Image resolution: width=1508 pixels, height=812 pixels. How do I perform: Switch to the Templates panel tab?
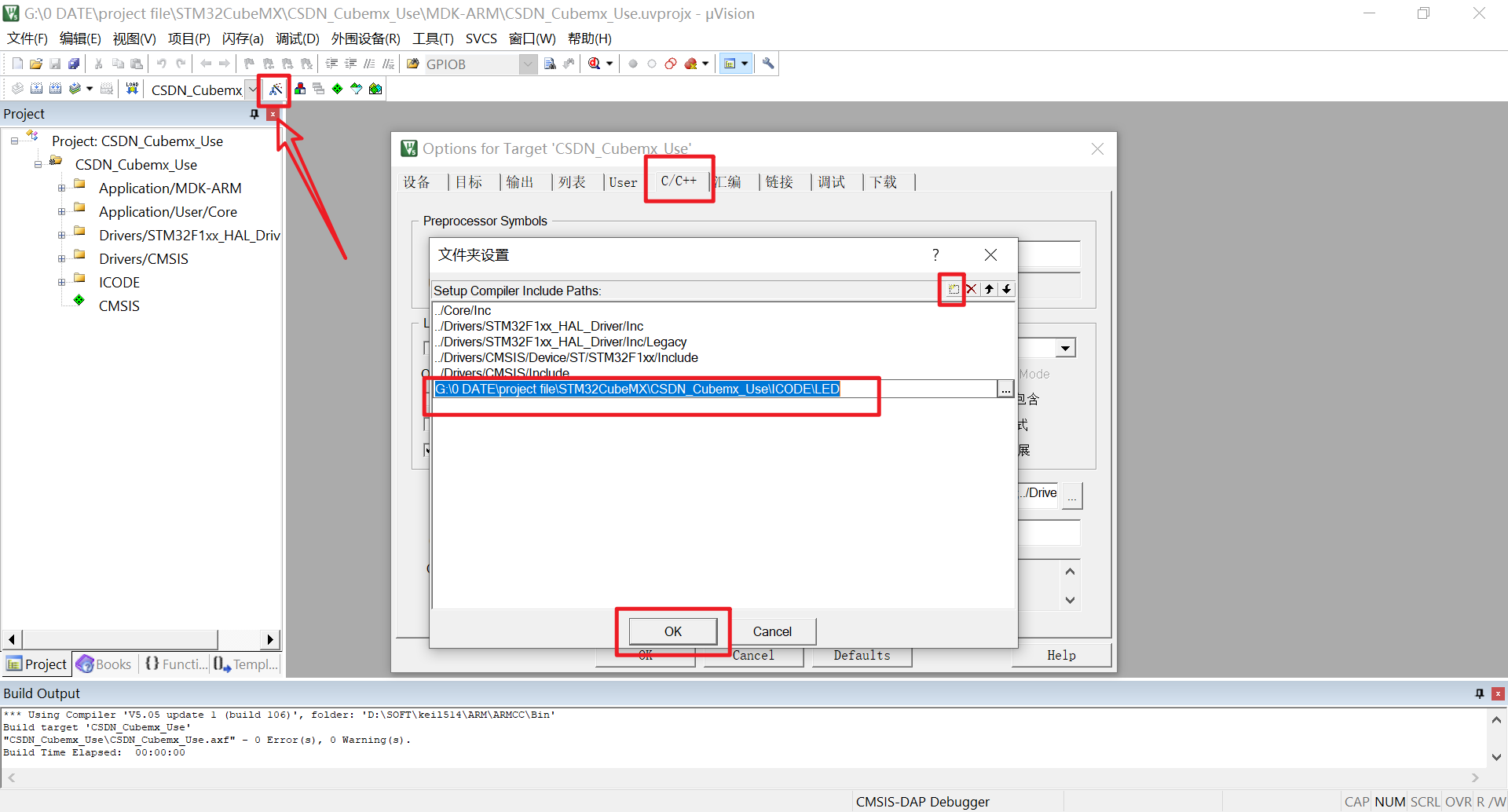coord(246,664)
